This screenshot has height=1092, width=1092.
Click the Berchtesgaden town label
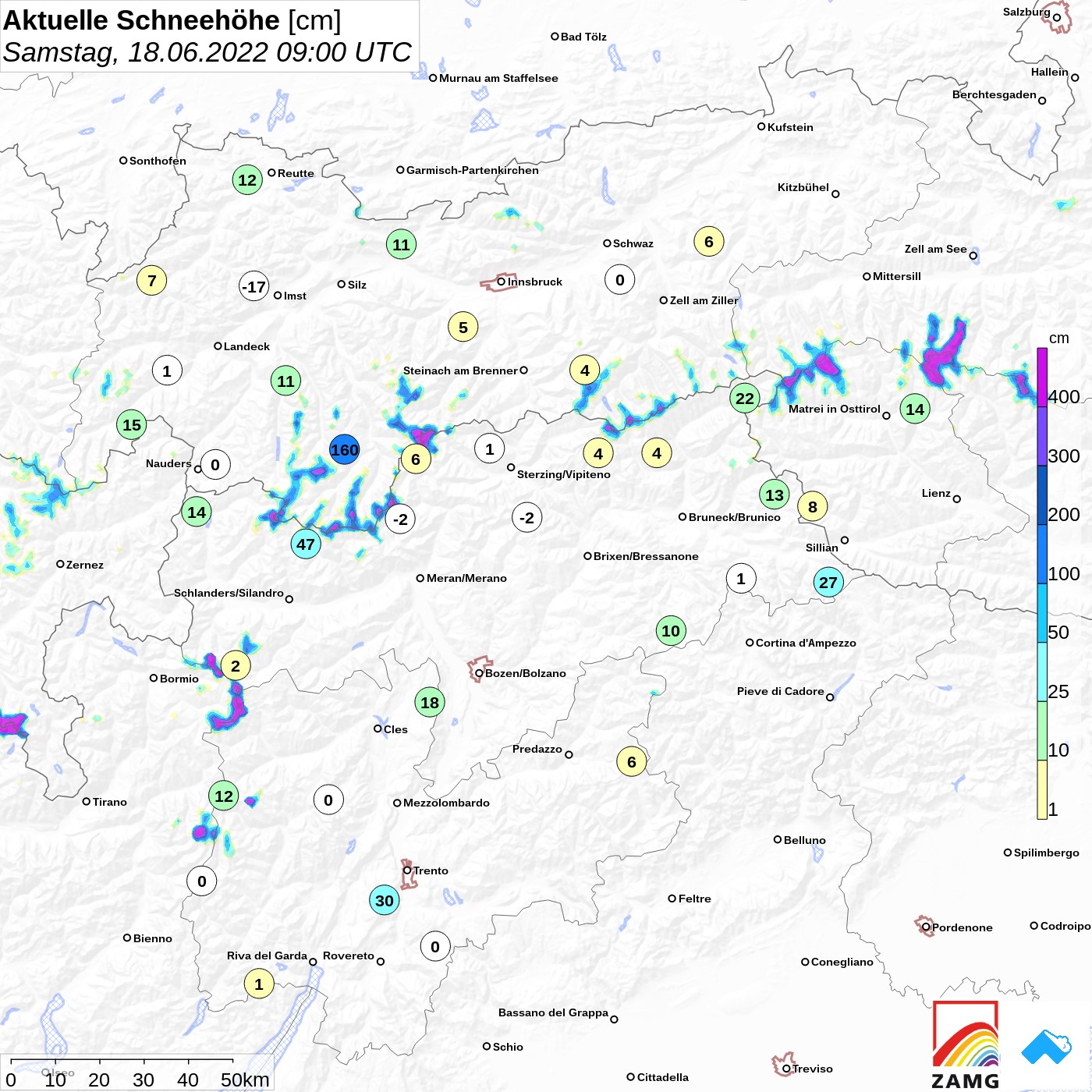(x=994, y=94)
